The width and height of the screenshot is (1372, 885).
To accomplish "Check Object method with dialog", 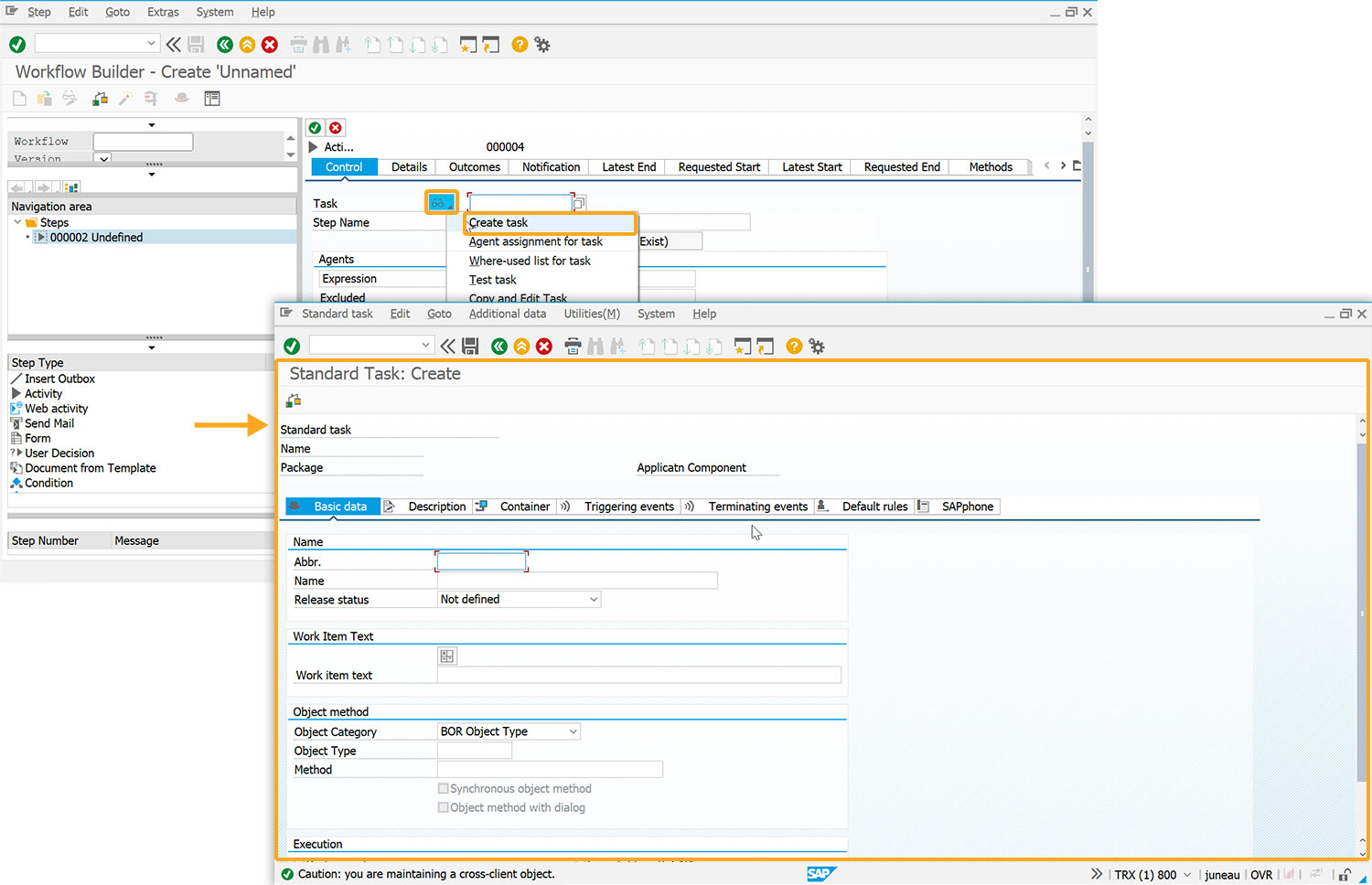I will pyautogui.click(x=444, y=808).
